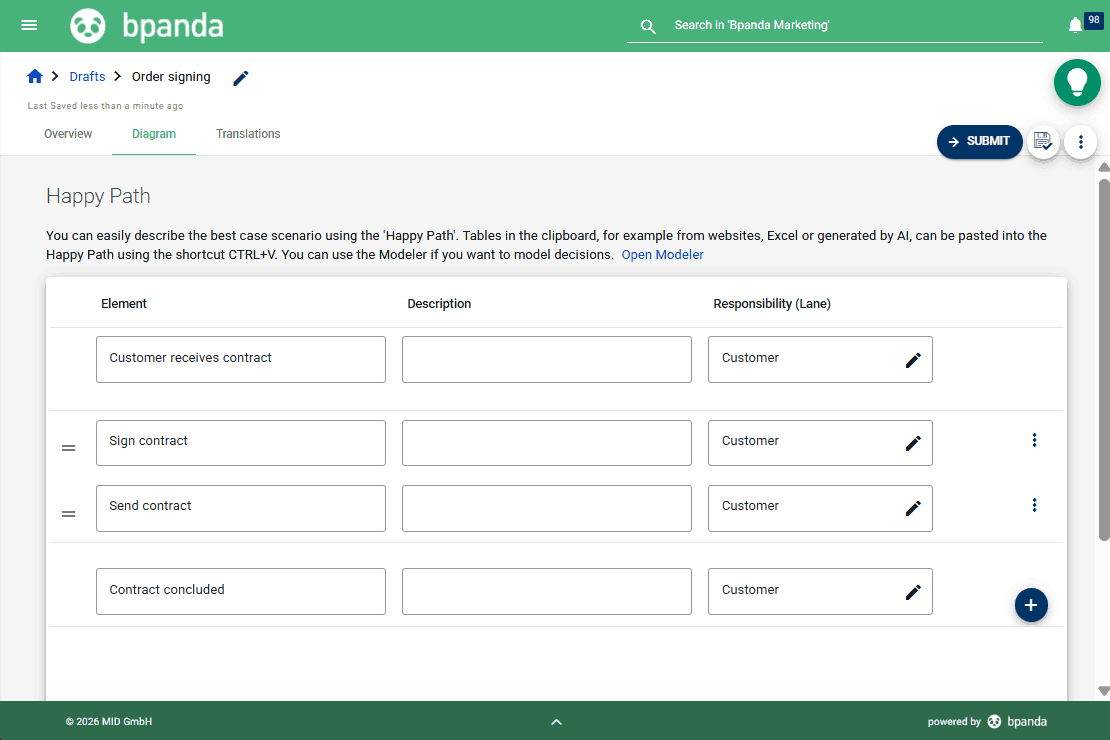
Task: Open the hamburger navigation menu
Action: click(x=28, y=25)
